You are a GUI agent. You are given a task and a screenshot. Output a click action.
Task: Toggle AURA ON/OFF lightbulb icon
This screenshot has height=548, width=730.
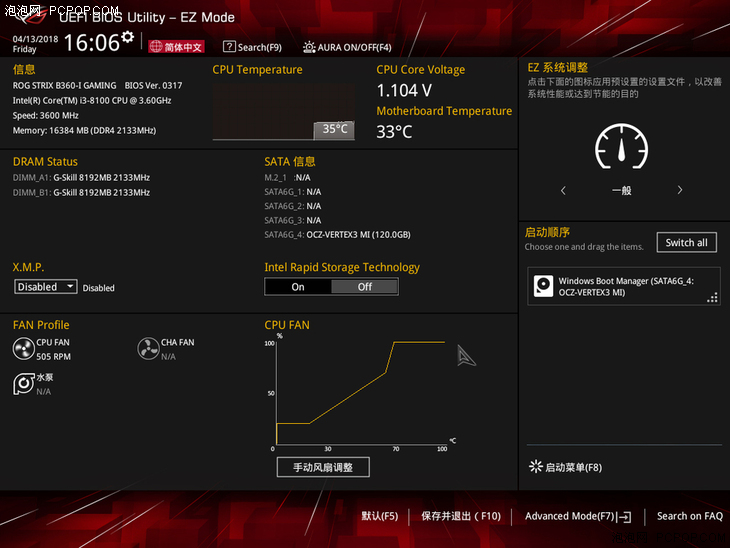coord(309,47)
